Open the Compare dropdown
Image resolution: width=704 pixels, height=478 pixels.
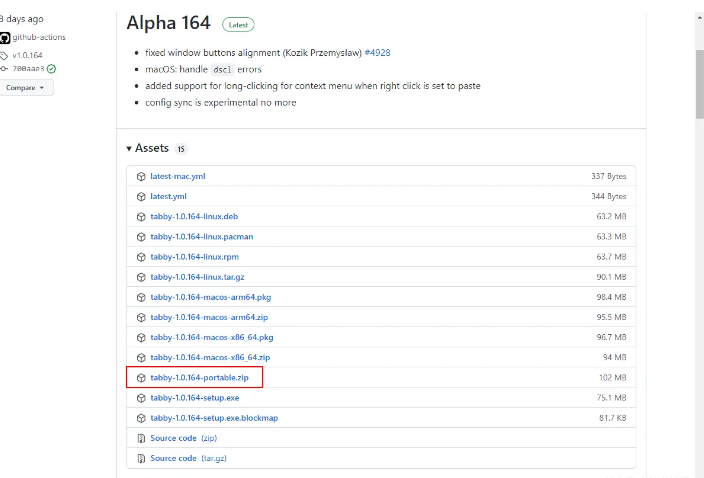25,88
